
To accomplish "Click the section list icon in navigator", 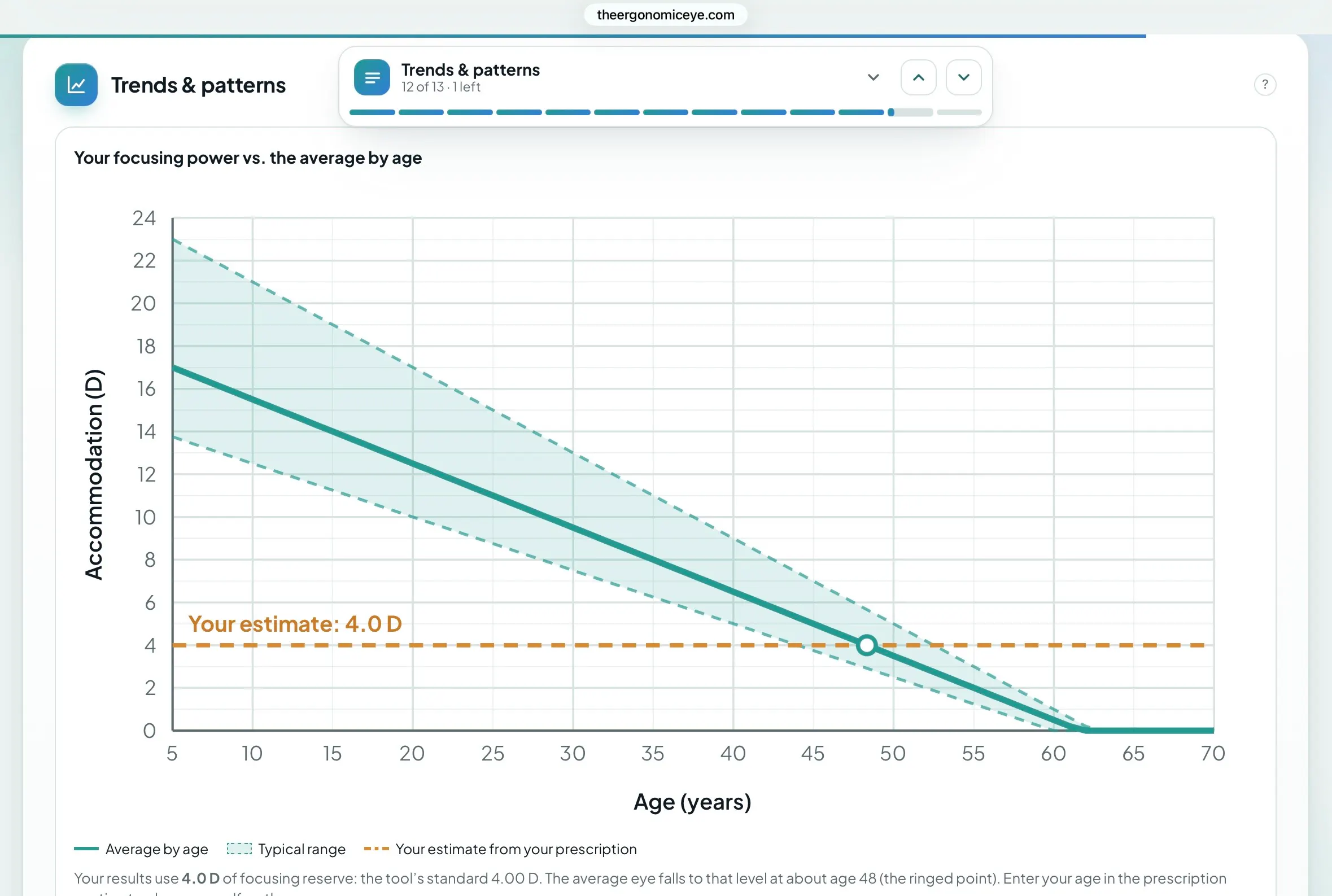I will point(372,77).
